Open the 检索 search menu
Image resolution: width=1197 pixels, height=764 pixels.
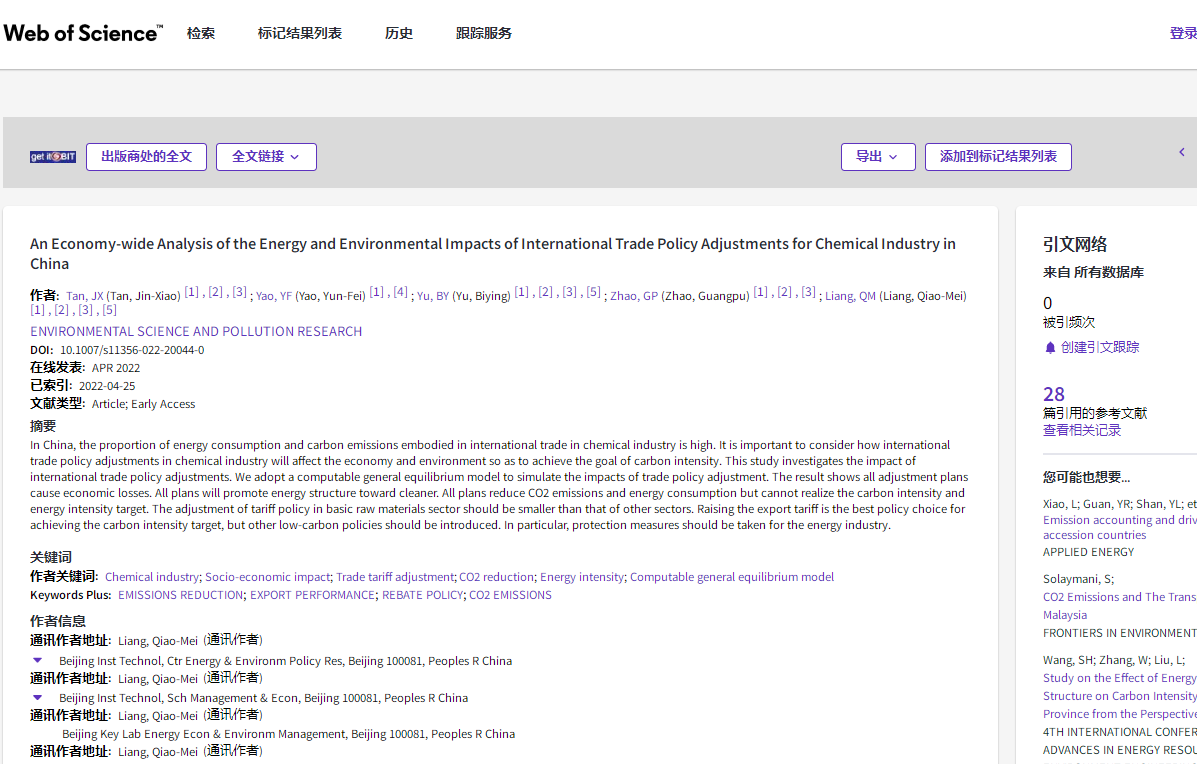(201, 33)
